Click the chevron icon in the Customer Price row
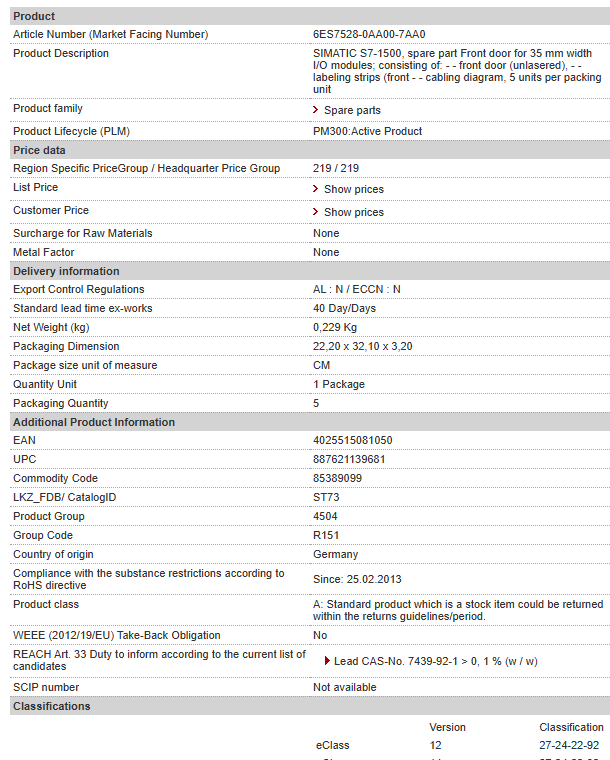Viewport: 610px width, 760px height. (x=316, y=212)
